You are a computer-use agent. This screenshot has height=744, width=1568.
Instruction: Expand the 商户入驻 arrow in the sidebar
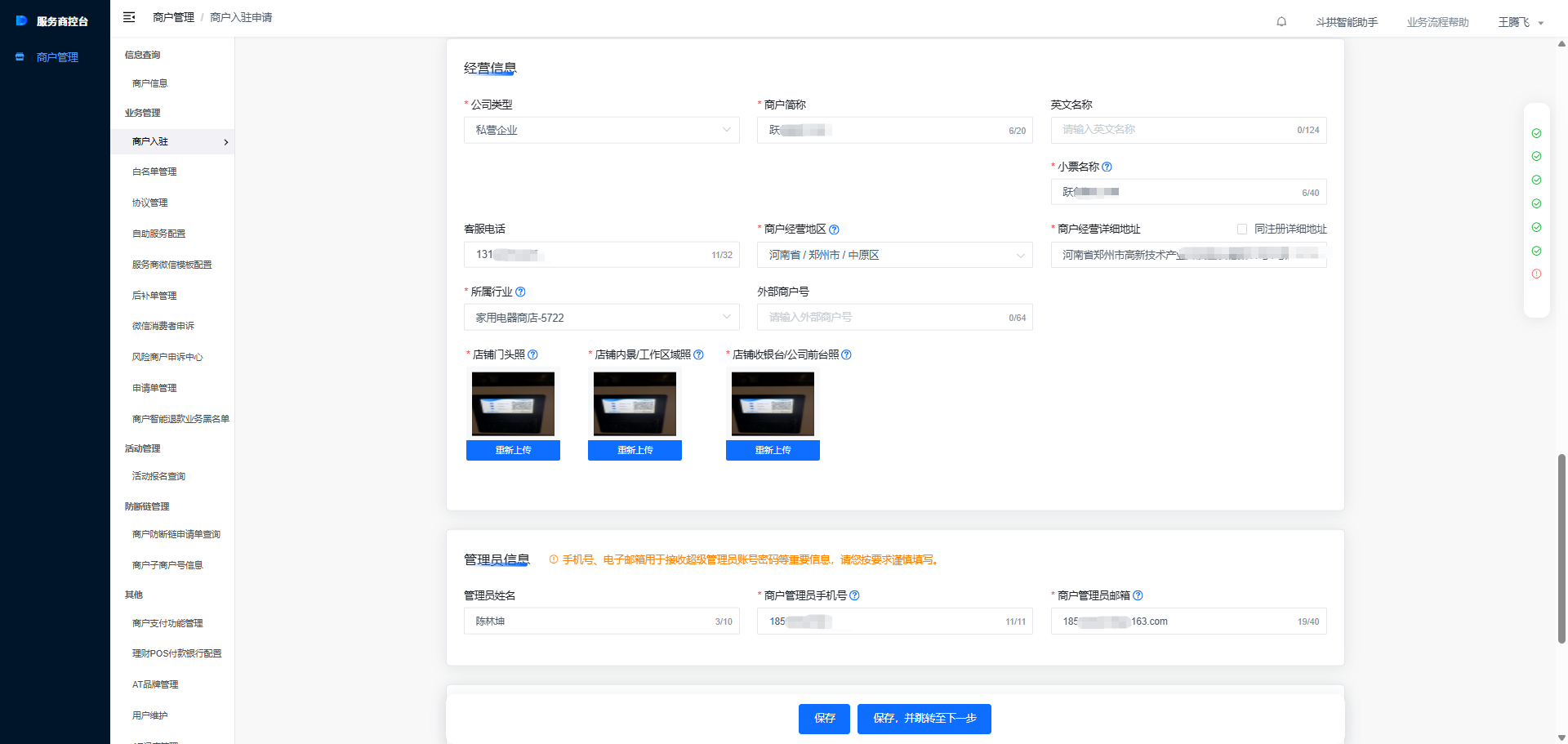[226, 142]
